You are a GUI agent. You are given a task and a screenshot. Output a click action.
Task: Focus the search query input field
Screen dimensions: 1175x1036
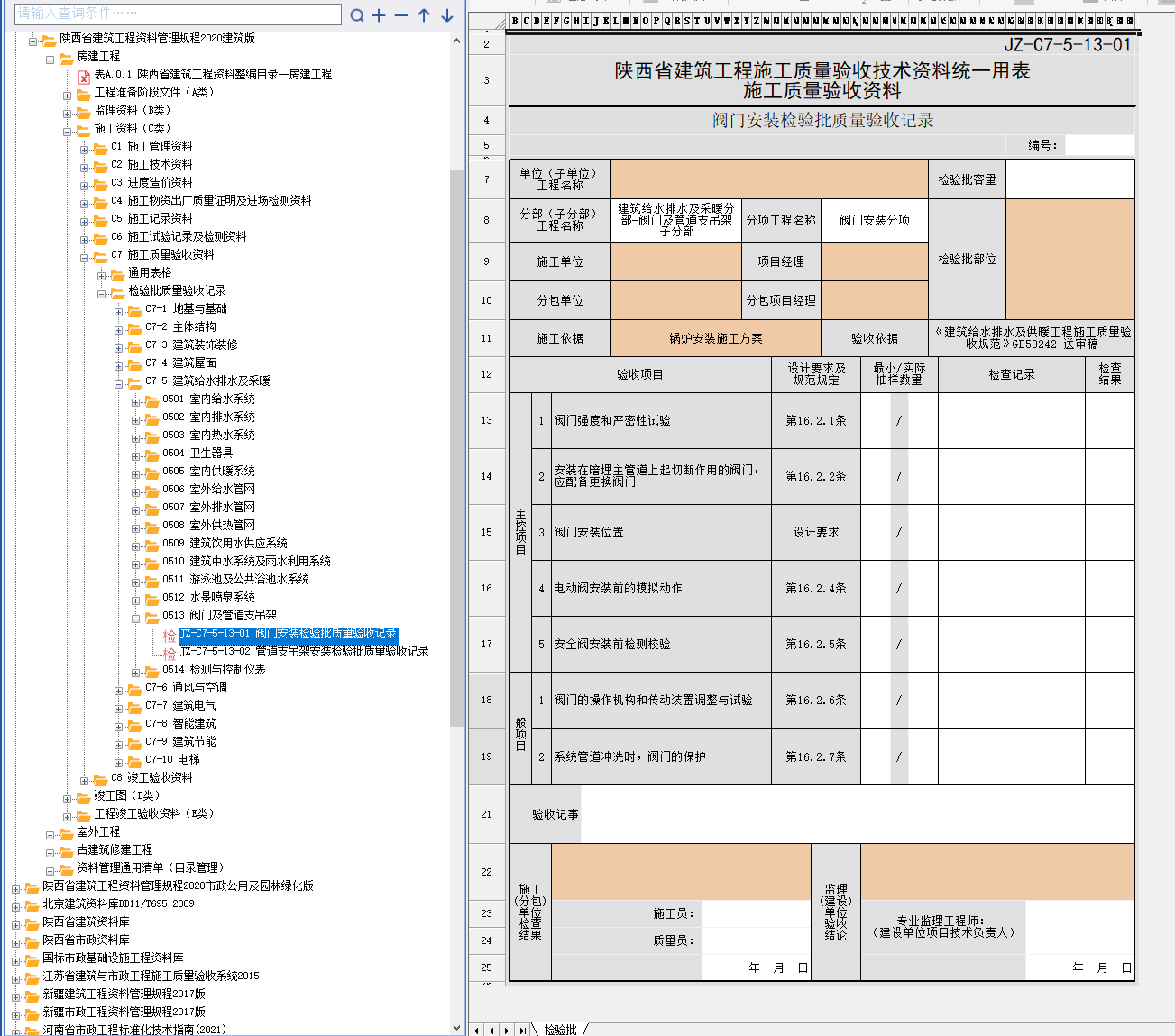pos(178,14)
